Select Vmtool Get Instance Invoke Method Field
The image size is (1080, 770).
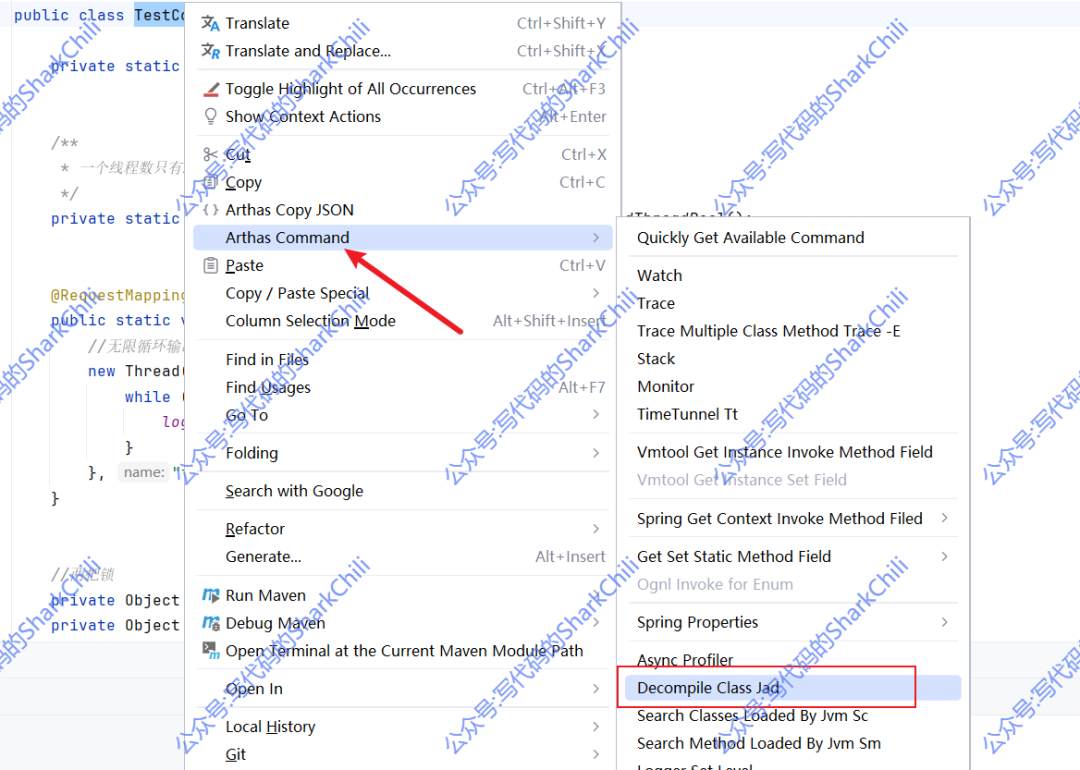pyautogui.click(x=793, y=452)
